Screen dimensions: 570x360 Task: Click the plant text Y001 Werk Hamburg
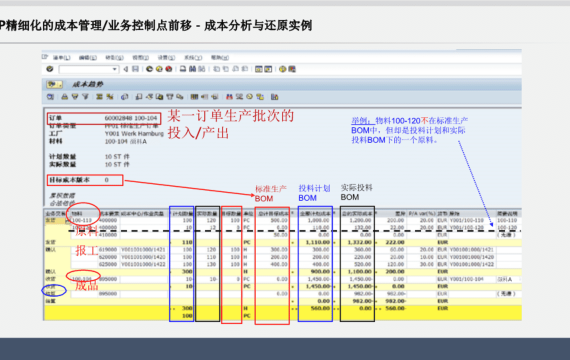134,134
